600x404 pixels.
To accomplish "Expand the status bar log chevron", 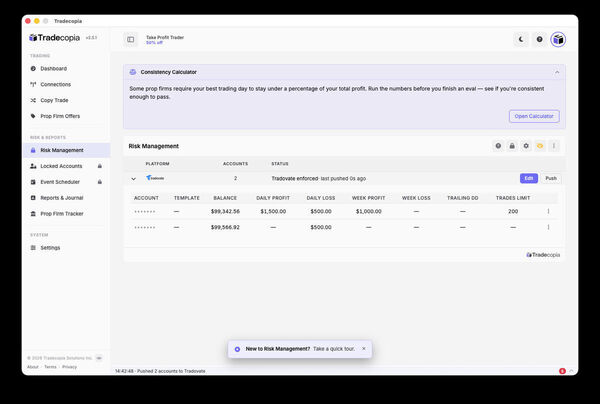I will [571, 371].
